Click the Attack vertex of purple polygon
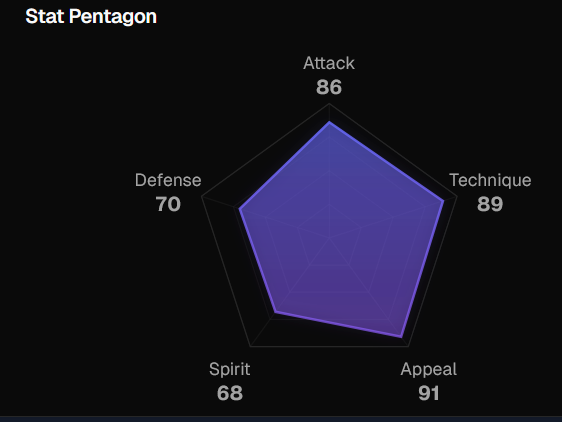The height and width of the screenshot is (422, 562). [329, 122]
